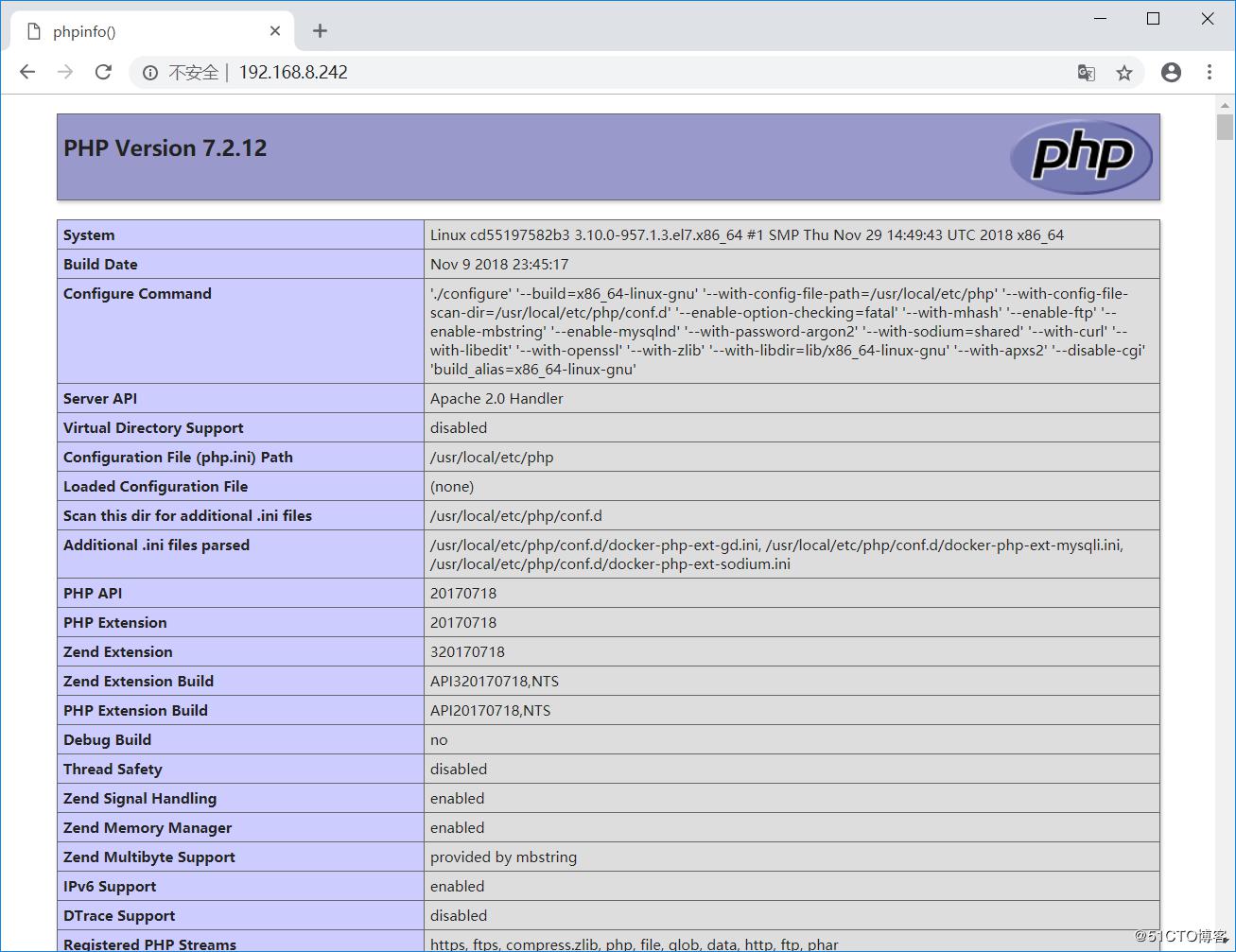The width and height of the screenshot is (1236, 952).
Task: Click the browser back arrow
Action: tap(27, 72)
